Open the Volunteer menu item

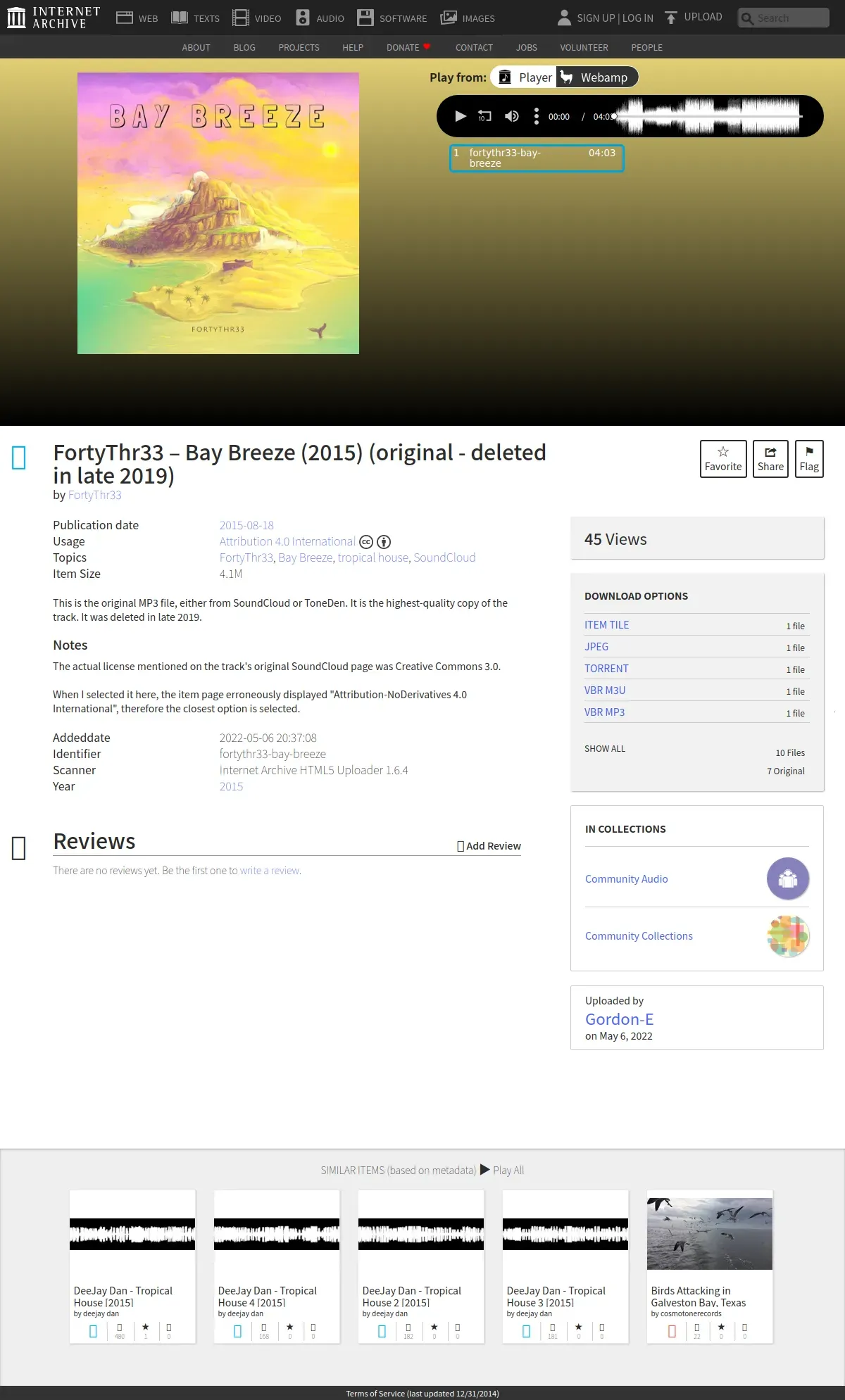(x=584, y=47)
